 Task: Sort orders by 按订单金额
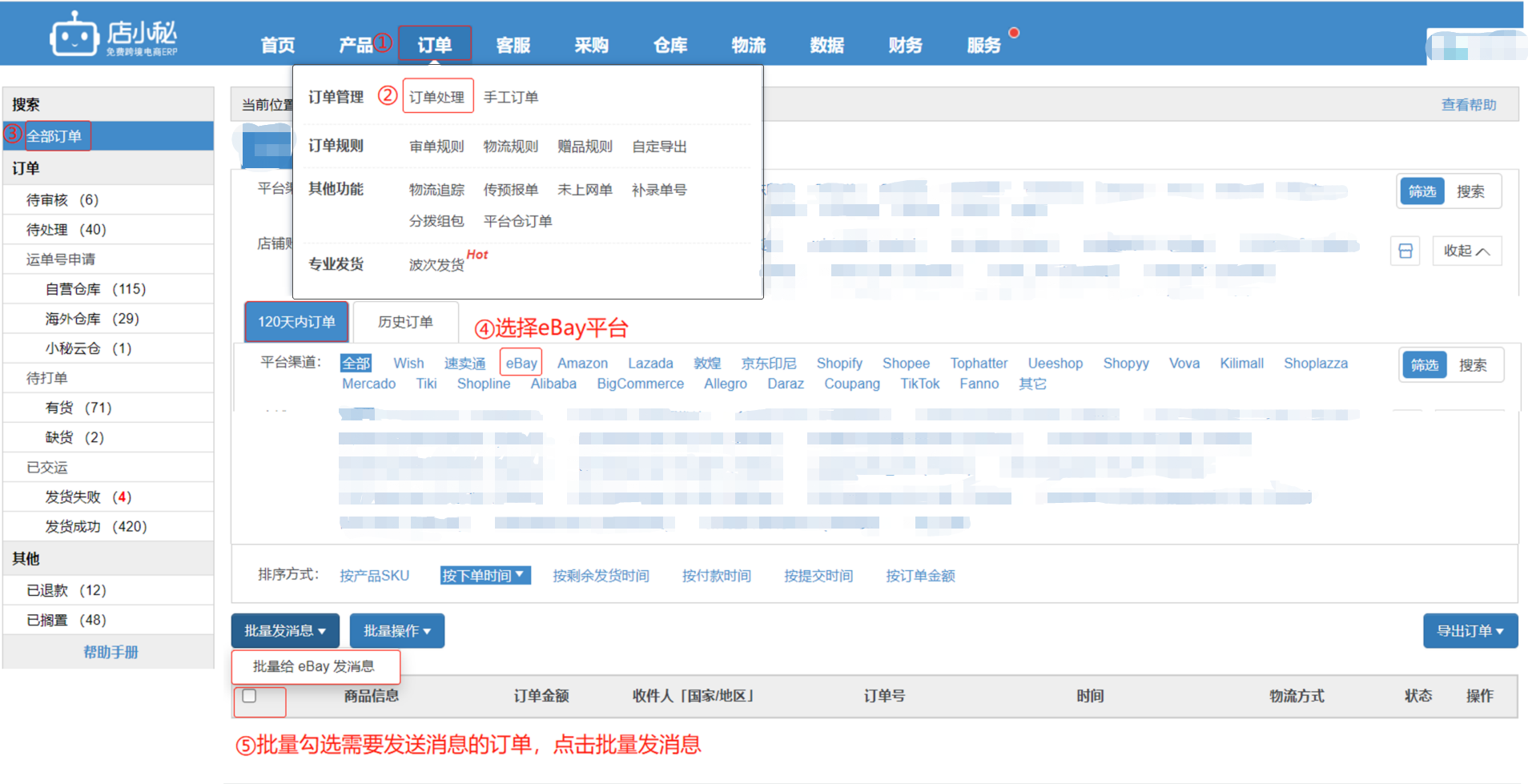point(920,575)
